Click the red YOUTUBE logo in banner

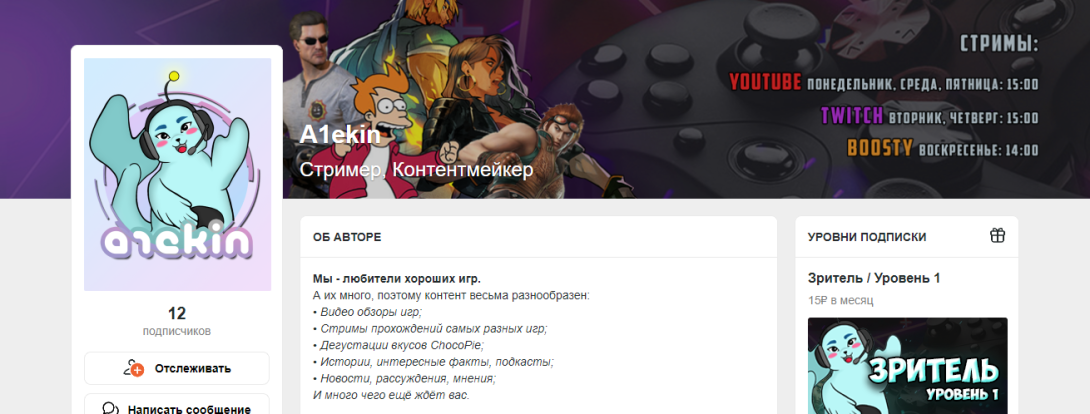pos(765,83)
